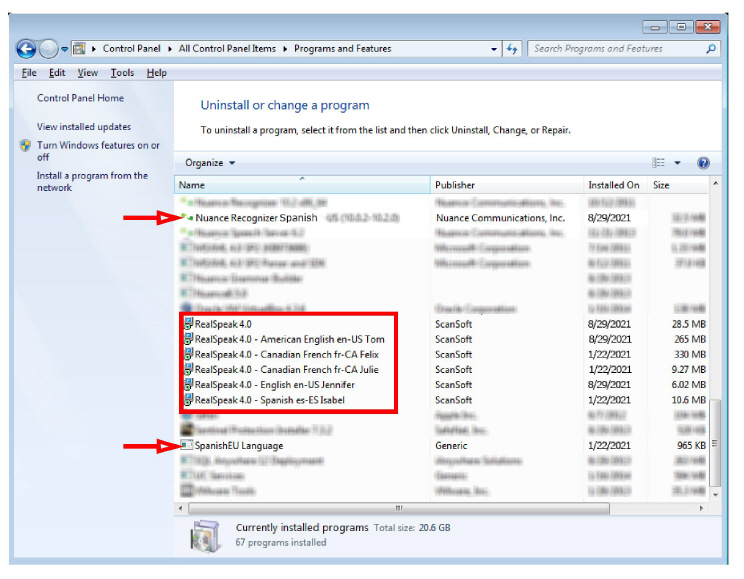744x579 pixels.
Task: Click the Back navigation arrow button
Action: [x=26, y=48]
